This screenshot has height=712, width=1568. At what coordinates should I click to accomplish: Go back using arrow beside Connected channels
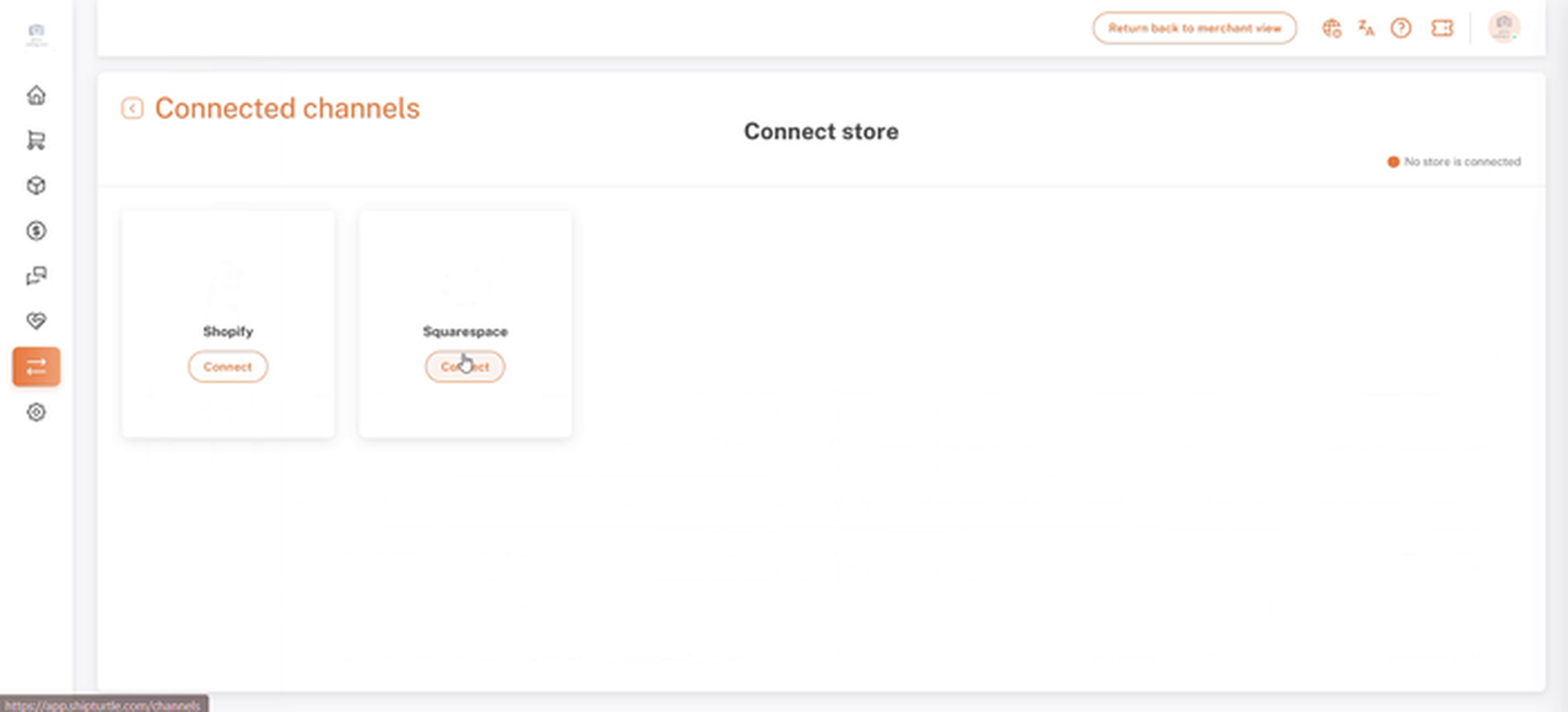[132, 108]
